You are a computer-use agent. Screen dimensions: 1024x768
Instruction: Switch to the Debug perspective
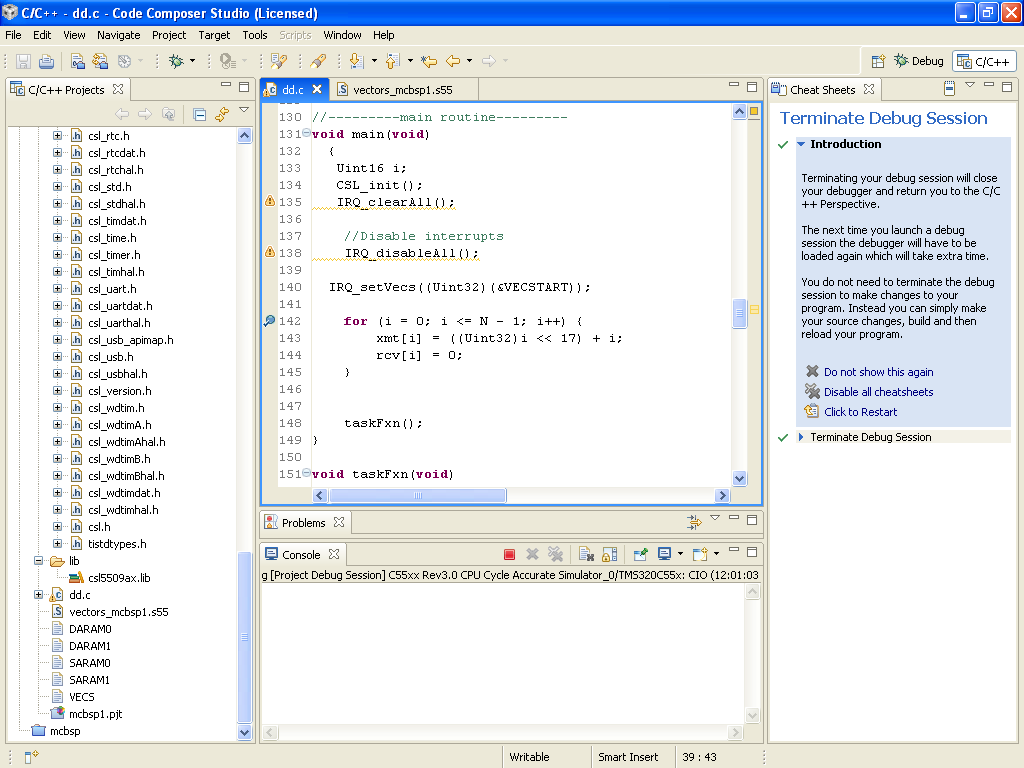918,61
